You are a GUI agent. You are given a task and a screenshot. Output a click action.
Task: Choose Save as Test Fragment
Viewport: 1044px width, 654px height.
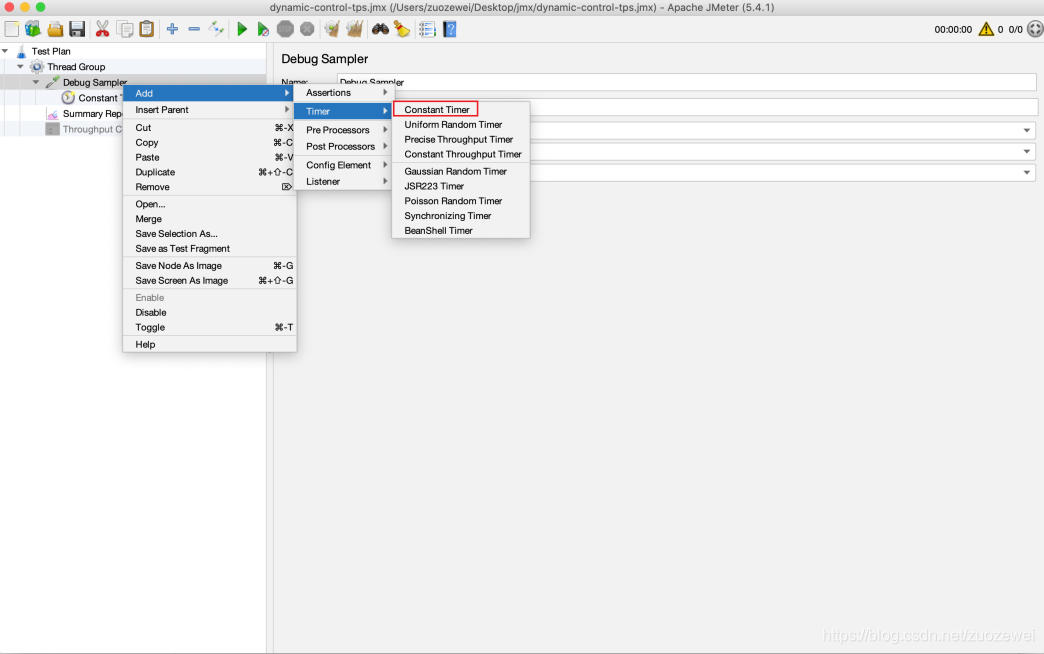coord(209,248)
